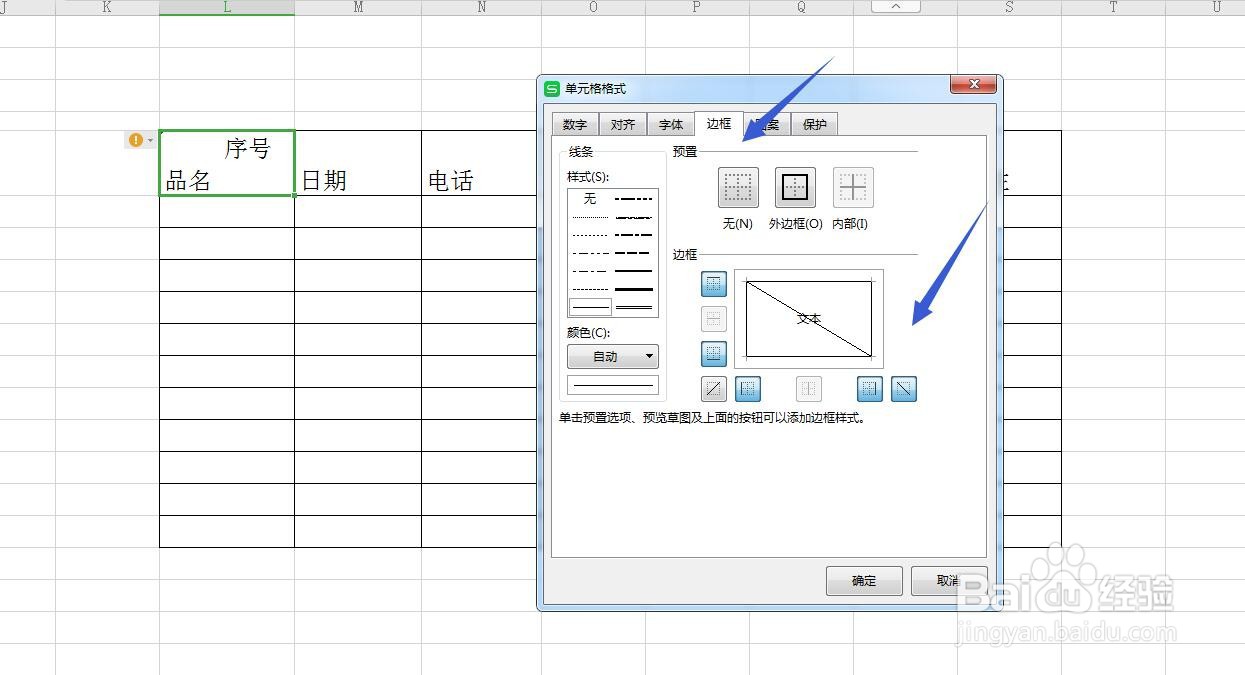Screen dimensions: 1245x675
Task: Toggle the middle horizontal border button
Action: pos(714,318)
